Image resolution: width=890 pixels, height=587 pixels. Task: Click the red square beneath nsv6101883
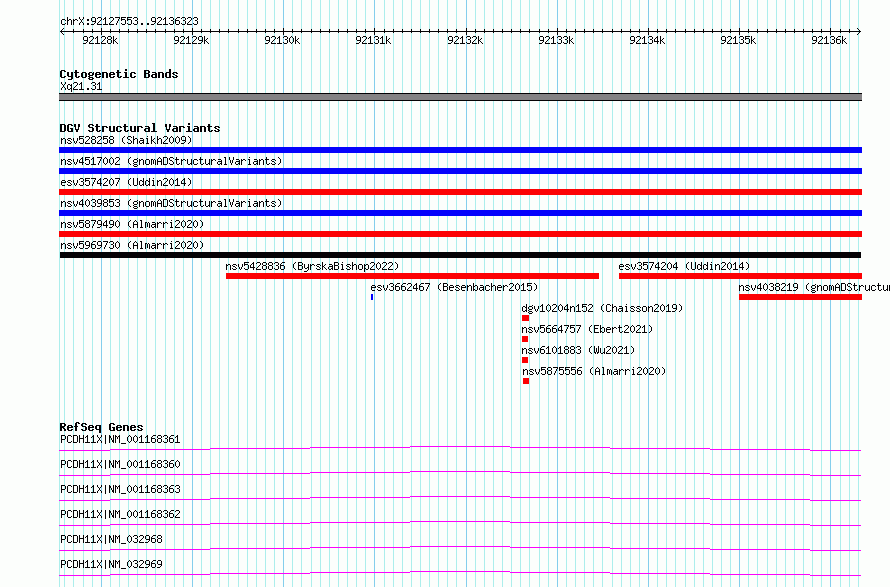click(524, 360)
